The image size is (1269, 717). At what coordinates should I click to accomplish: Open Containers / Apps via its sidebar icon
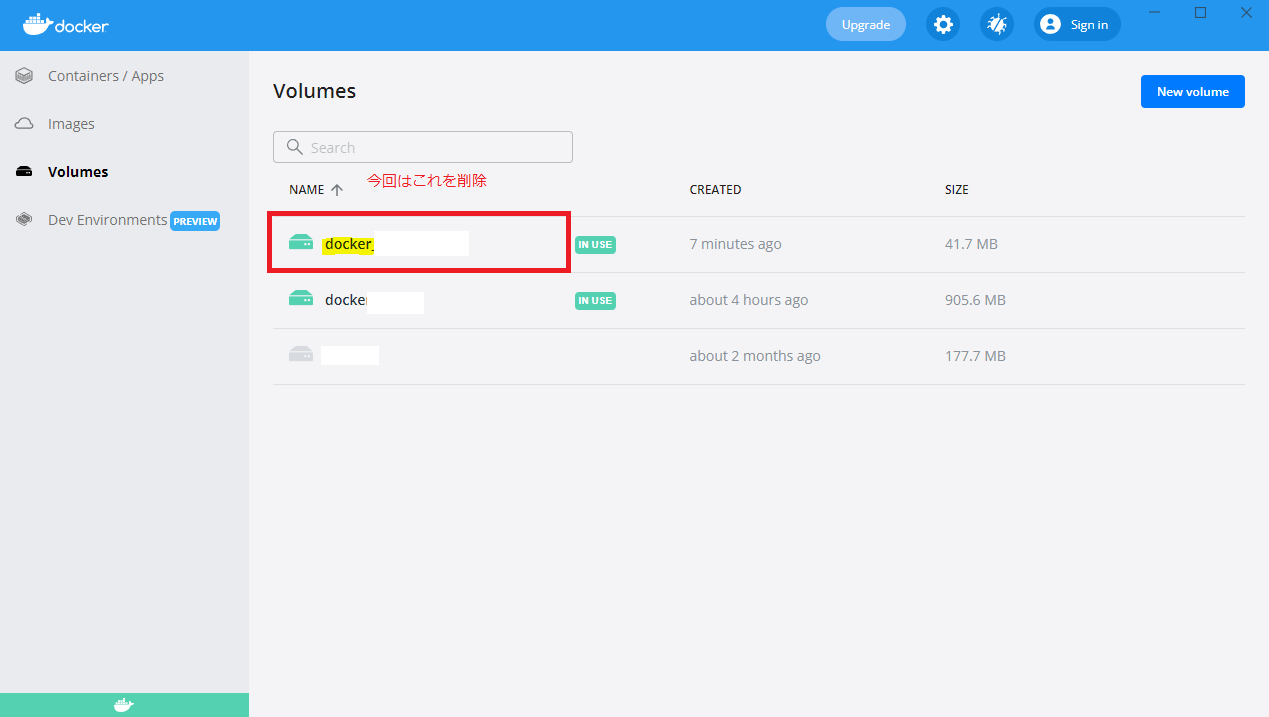click(x=23, y=75)
